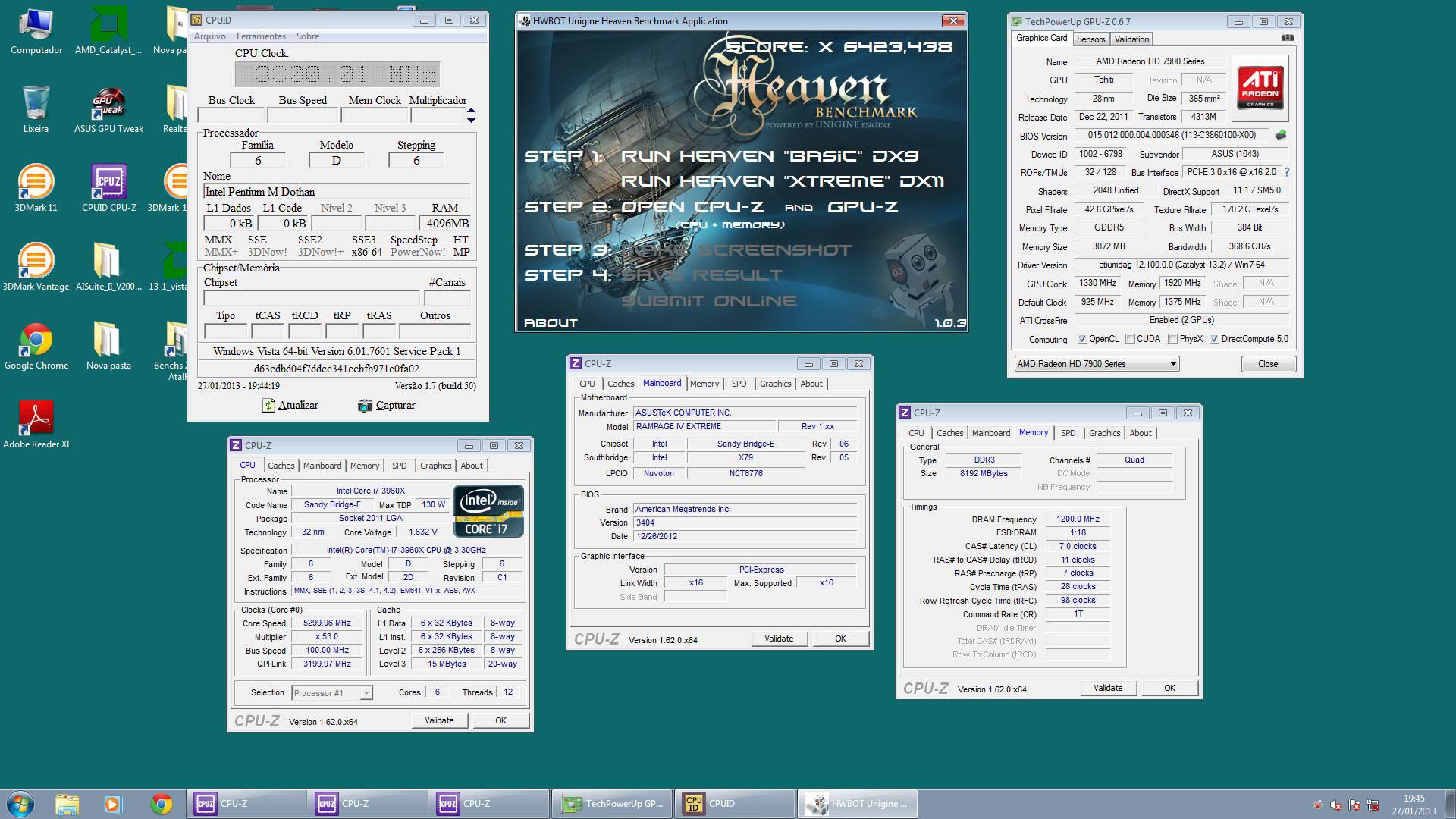Click OK in CPU-Z processor window
Viewport: 1456px width, 819px height.
tap(500, 720)
